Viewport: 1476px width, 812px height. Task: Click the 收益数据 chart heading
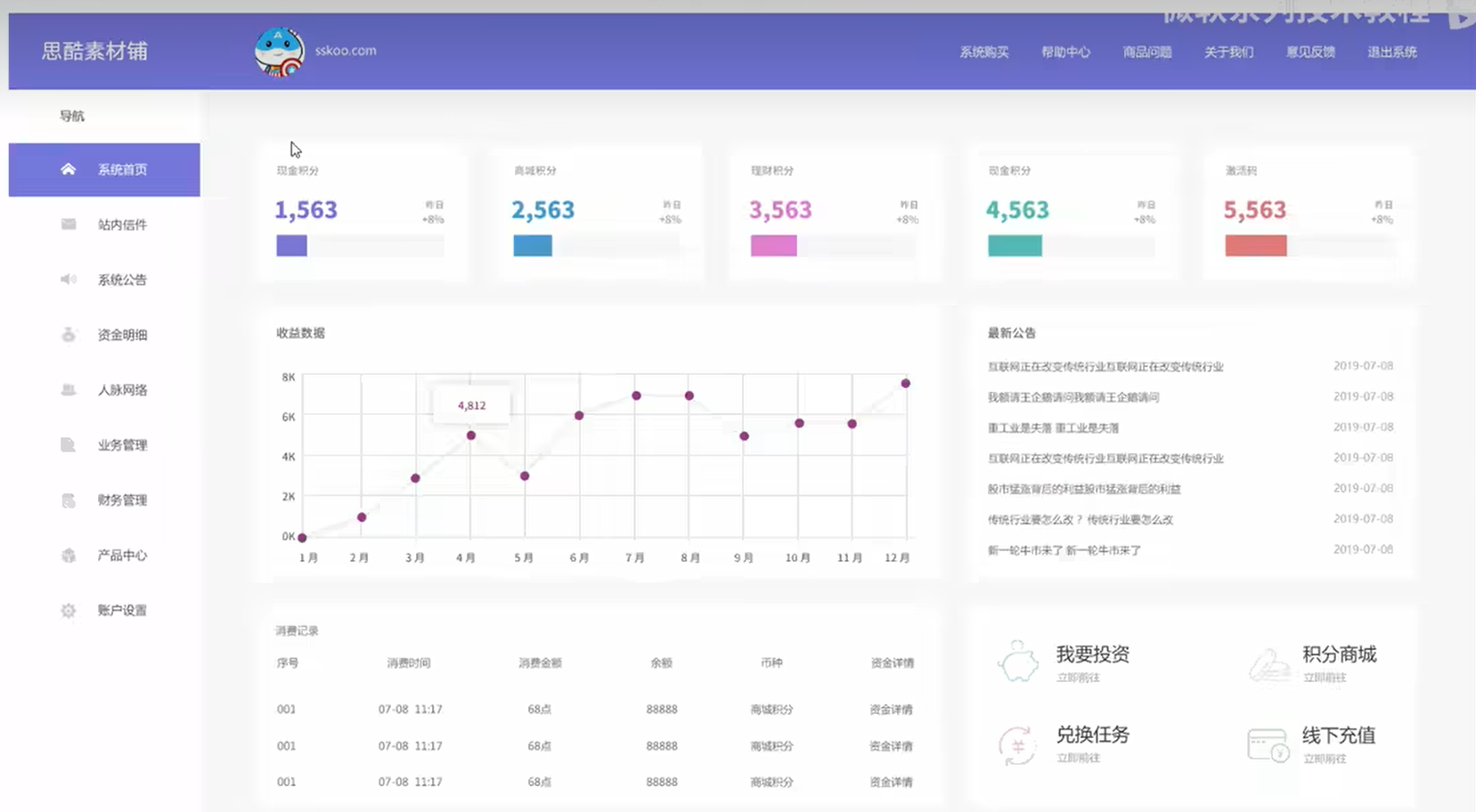click(300, 333)
